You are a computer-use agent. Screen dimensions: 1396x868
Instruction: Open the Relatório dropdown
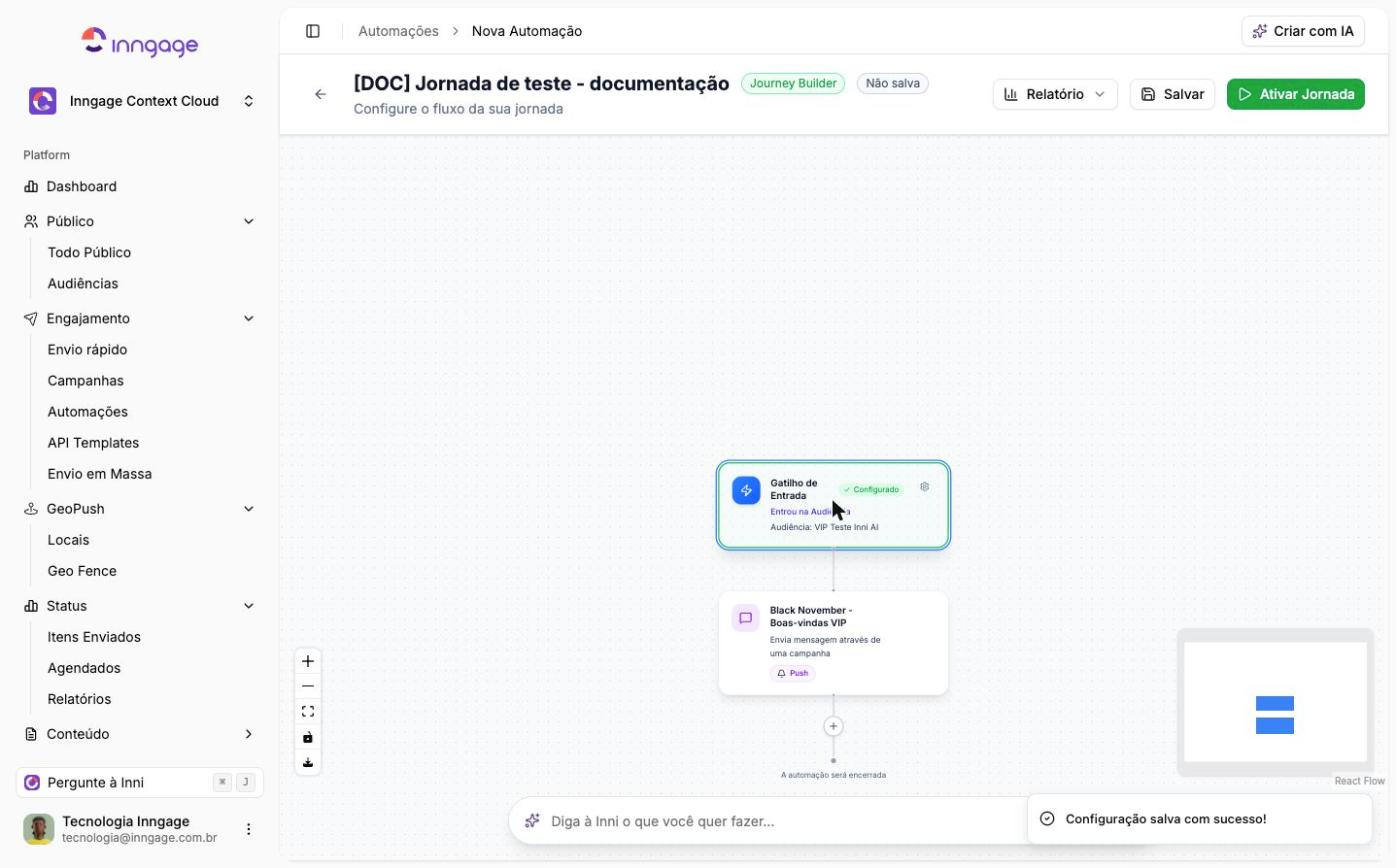(1055, 94)
